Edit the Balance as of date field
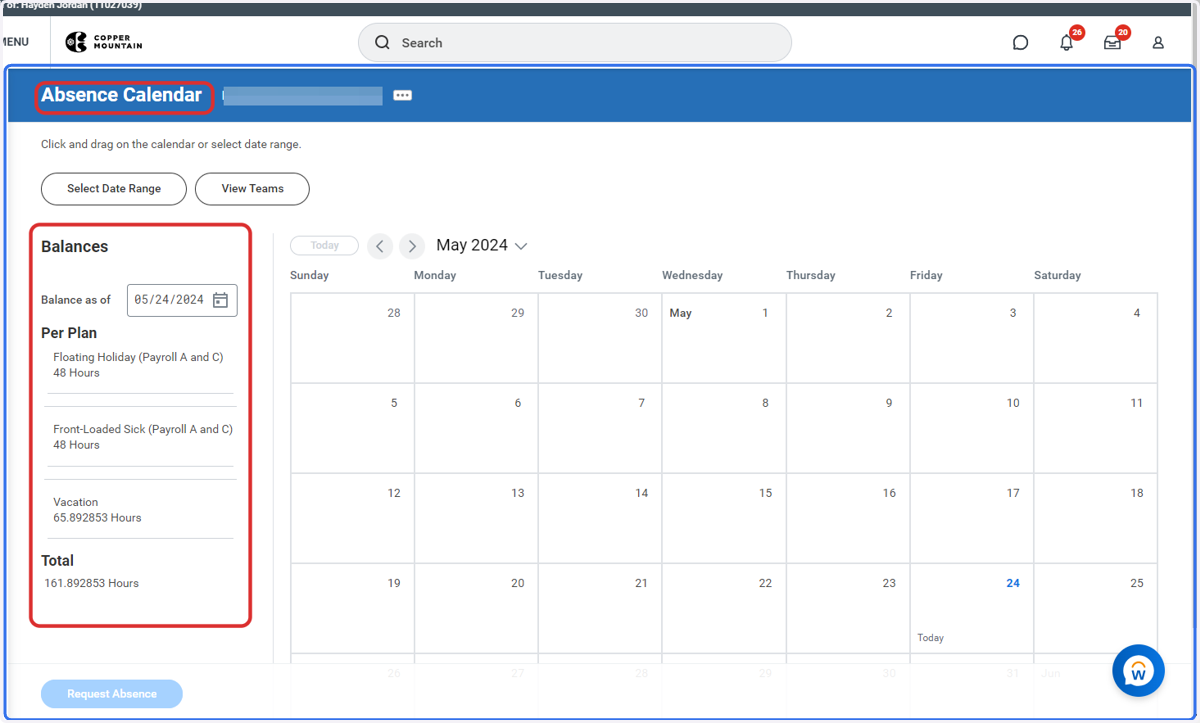This screenshot has width=1200, height=723. [182, 300]
